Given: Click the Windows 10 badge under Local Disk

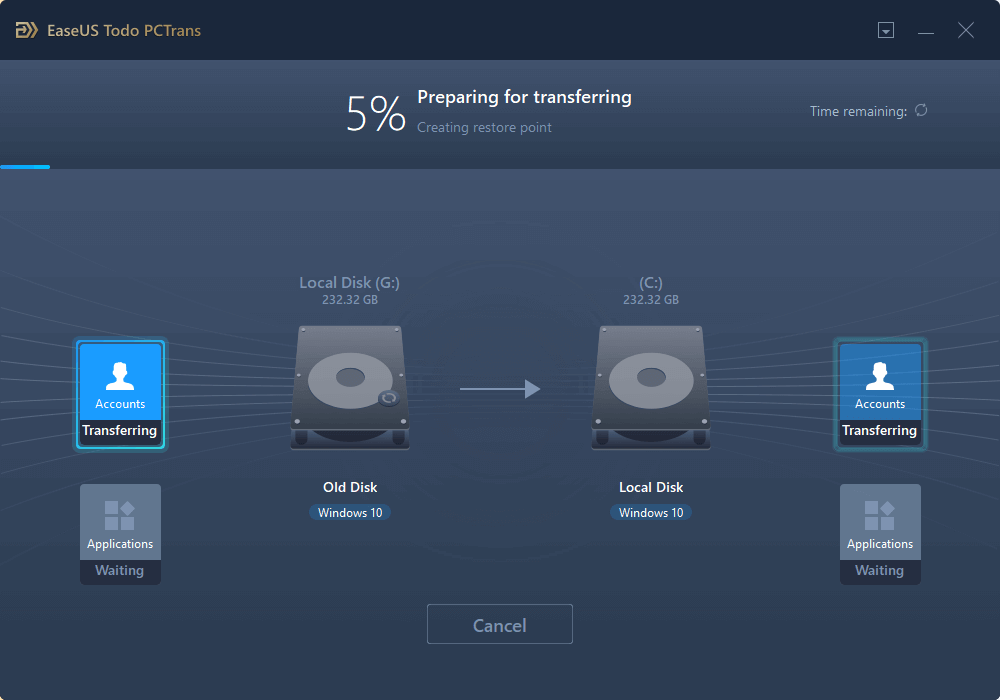Looking at the screenshot, I should point(651,513).
